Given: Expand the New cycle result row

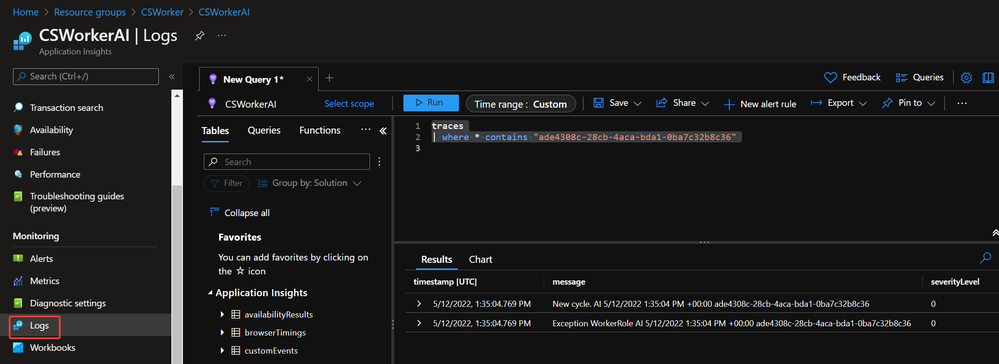Looking at the screenshot, I should pyautogui.click(x=419, y=304).
